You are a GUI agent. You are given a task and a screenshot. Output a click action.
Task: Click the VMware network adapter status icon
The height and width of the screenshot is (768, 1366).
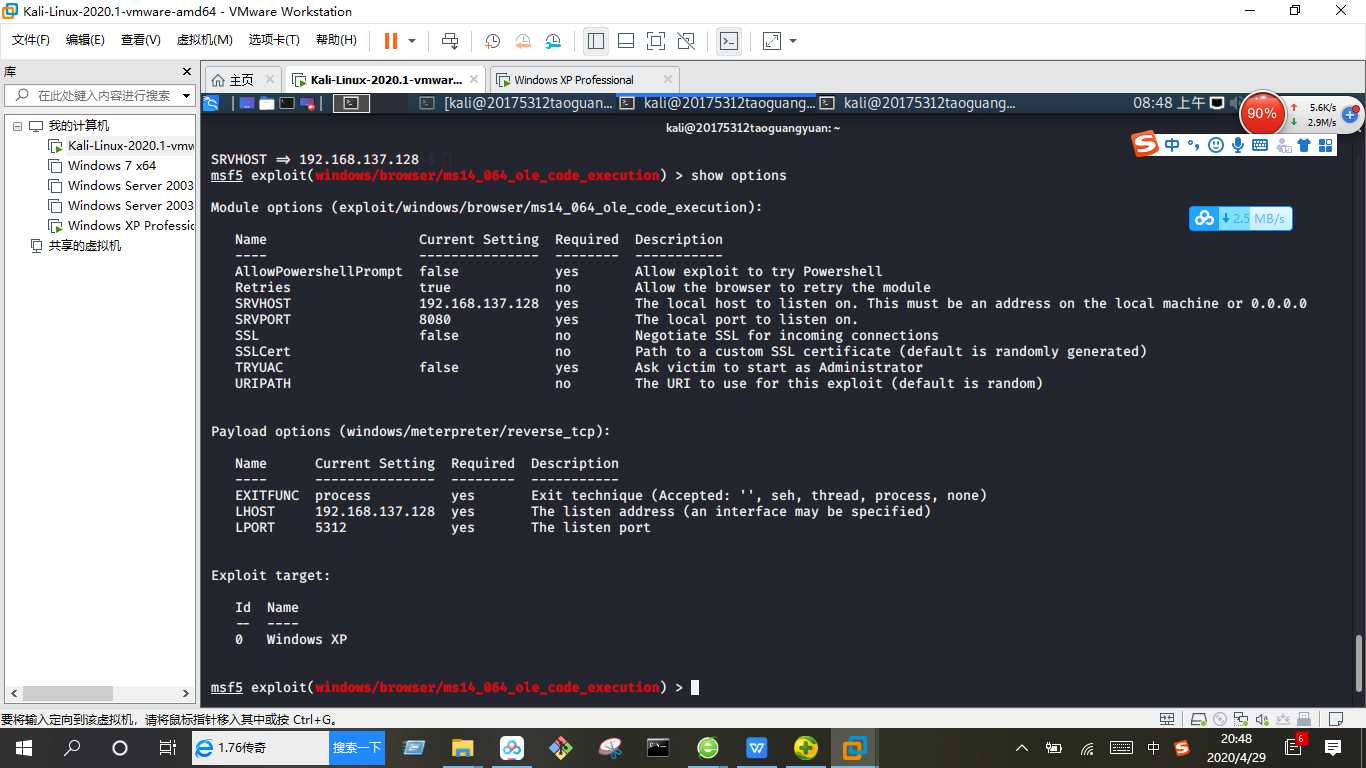coord(1241,719)
